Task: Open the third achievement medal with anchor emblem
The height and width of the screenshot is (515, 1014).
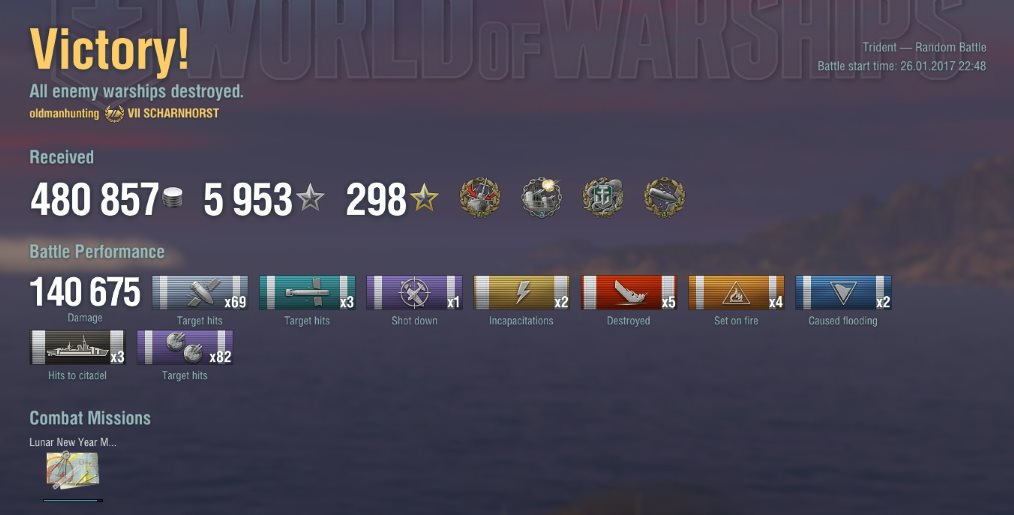Action: click(603, 197)
